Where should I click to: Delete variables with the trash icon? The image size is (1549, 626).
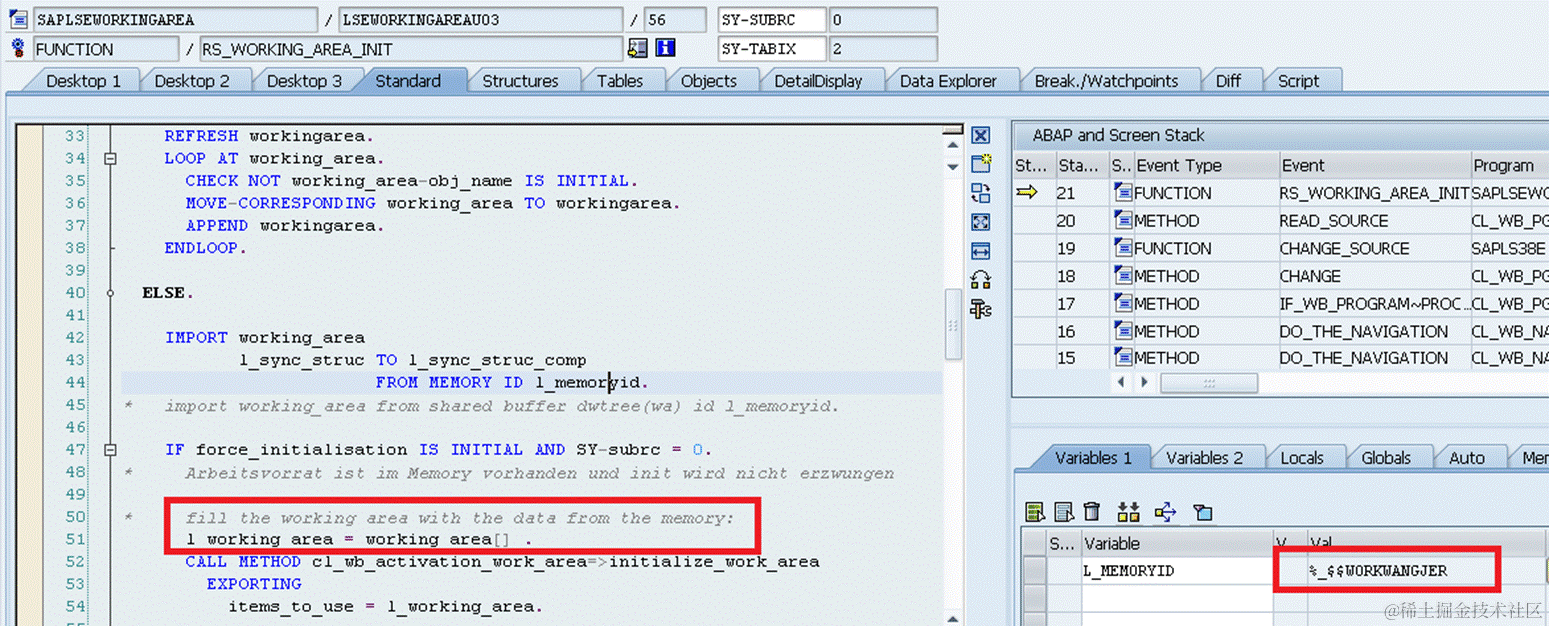[1092, 512]
